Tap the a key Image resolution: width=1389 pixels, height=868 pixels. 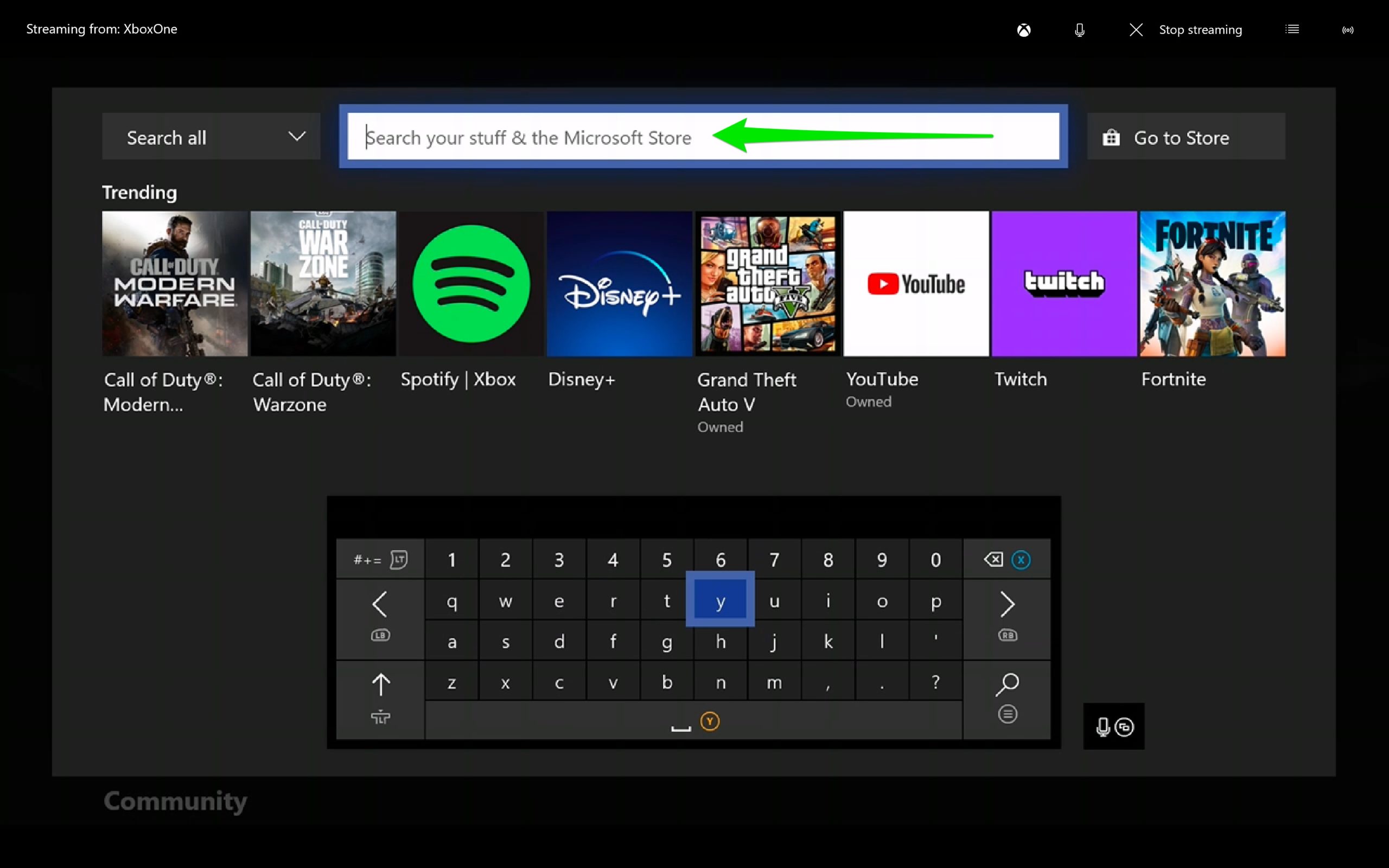[452, 641]
